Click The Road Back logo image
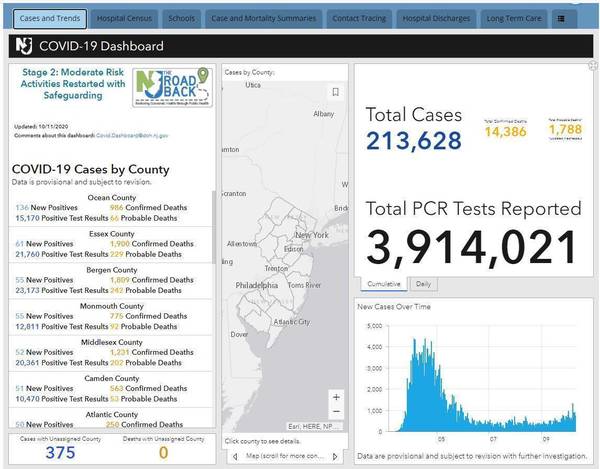600x469 pixels. (x=172, y=87)
